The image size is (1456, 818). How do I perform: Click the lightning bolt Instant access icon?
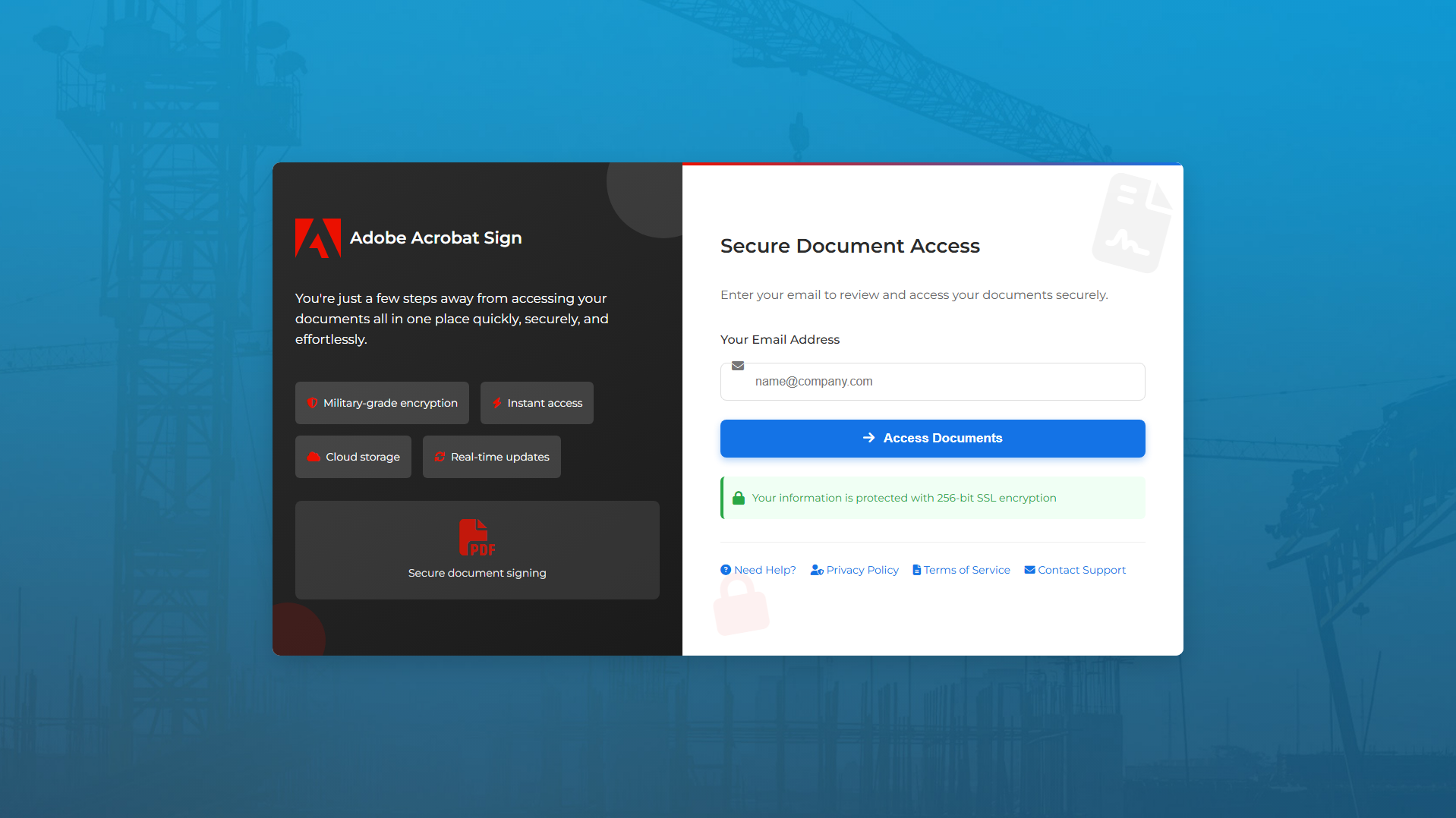[x=497, y=403]
